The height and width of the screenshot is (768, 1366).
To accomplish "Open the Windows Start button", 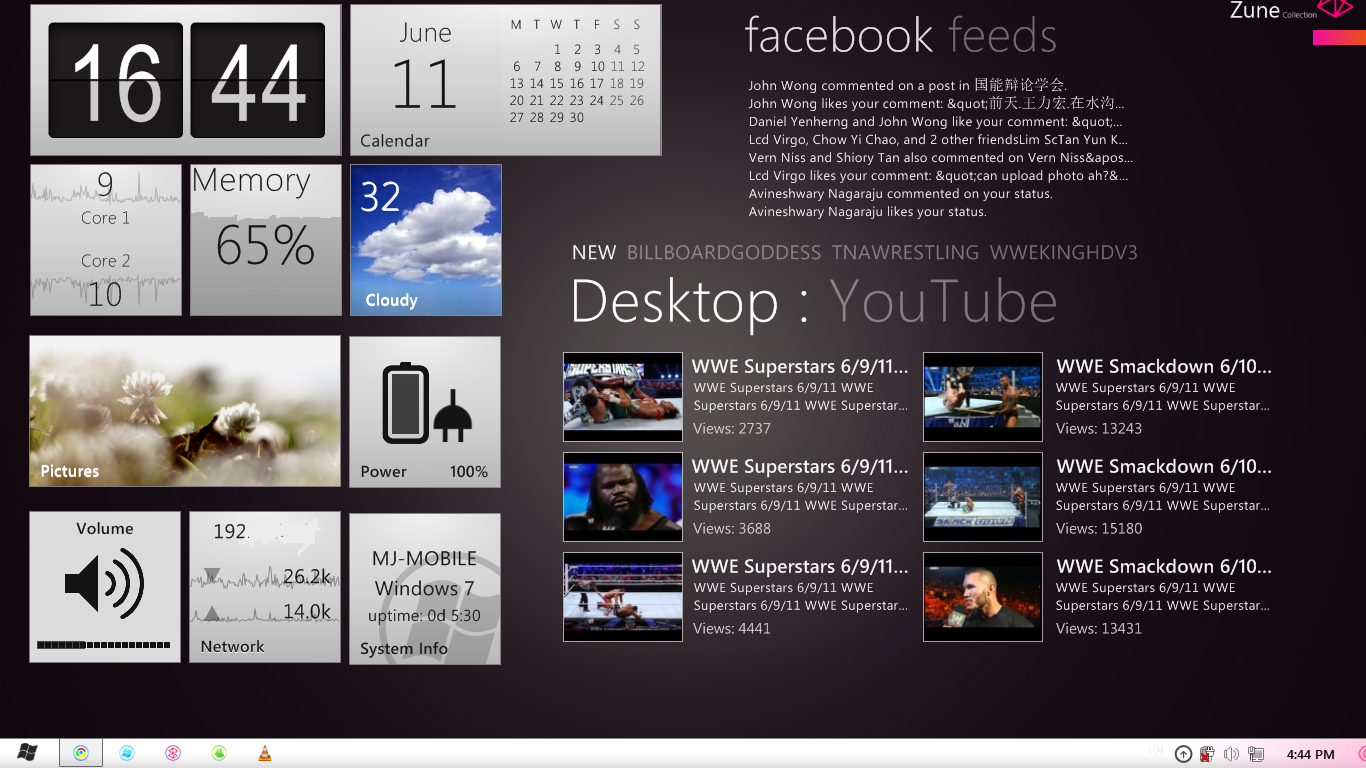I will point(27,753).
